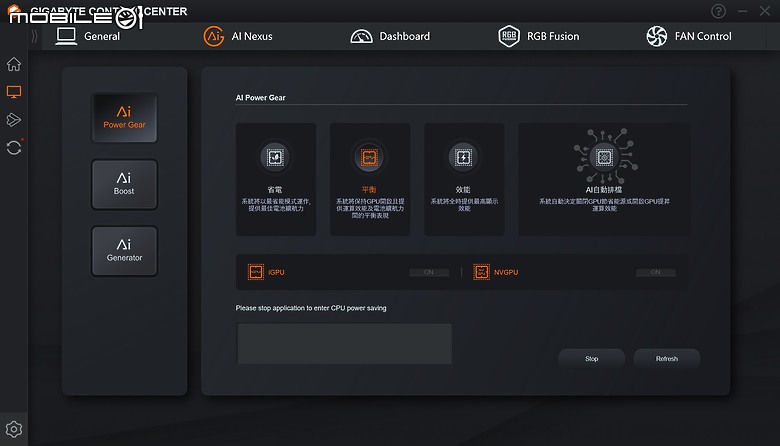Click the 效能 mode description text

click(x=464, y=205)
